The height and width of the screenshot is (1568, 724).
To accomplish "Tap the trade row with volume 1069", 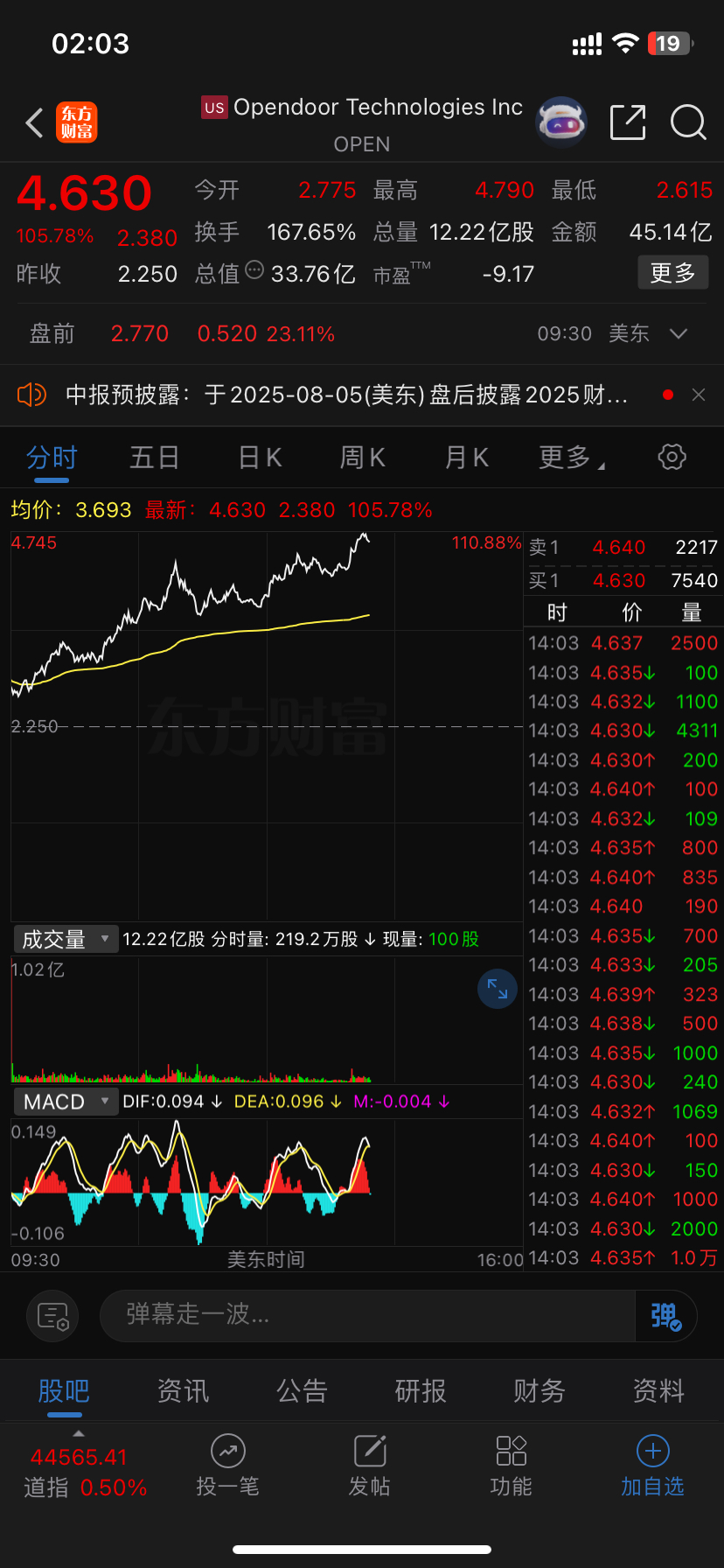I will (x=623, y=1111).
